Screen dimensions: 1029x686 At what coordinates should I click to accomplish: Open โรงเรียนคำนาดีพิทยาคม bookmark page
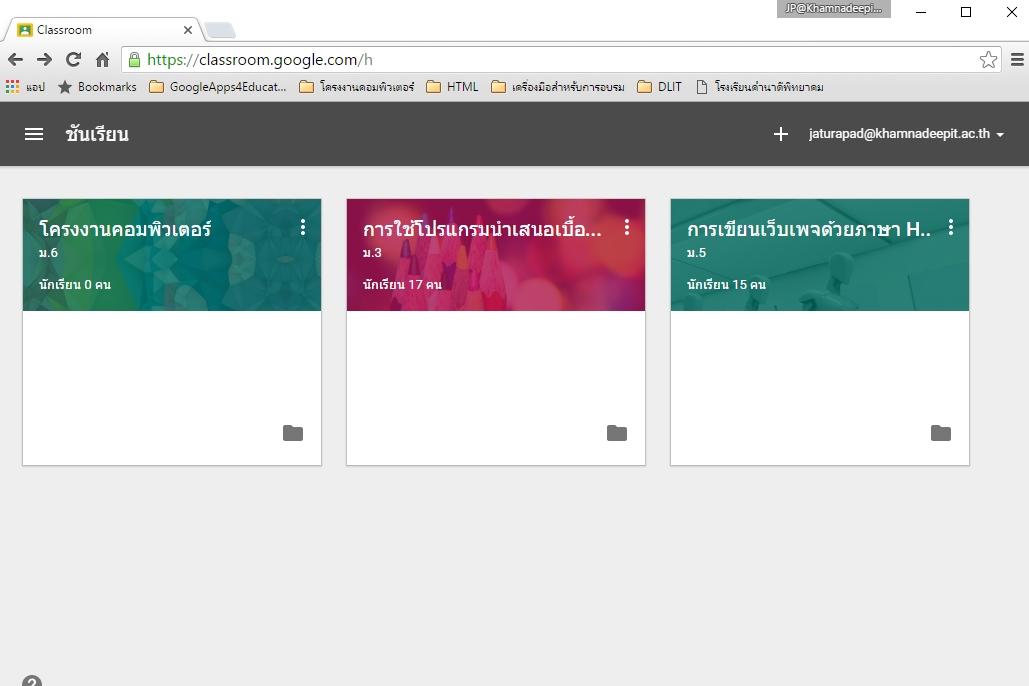(x=759, y=87)
